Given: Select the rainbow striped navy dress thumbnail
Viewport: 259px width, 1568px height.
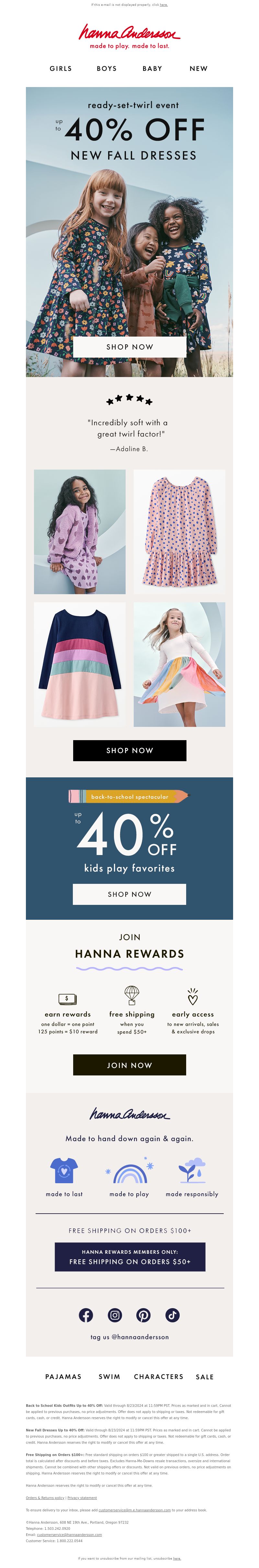Looking at the screenshot, I should point(80,664).
